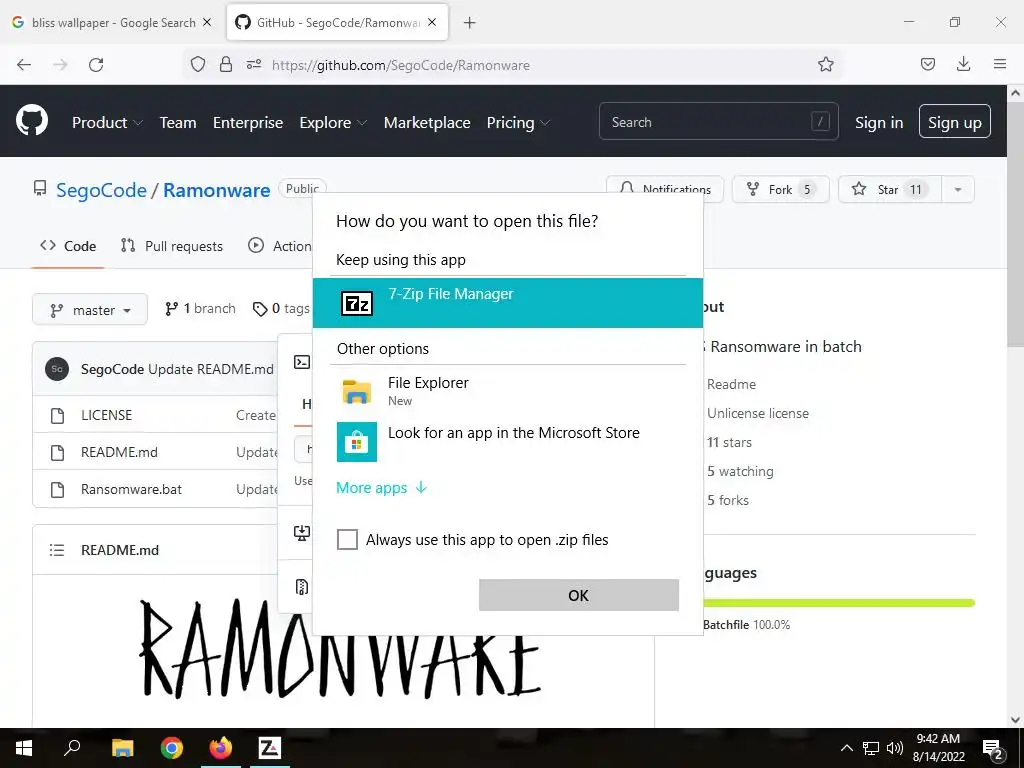The width and height of the screenshot is (1024, 768).
Task: Expand the Explore dropdown menu
Action: (333, 122)
